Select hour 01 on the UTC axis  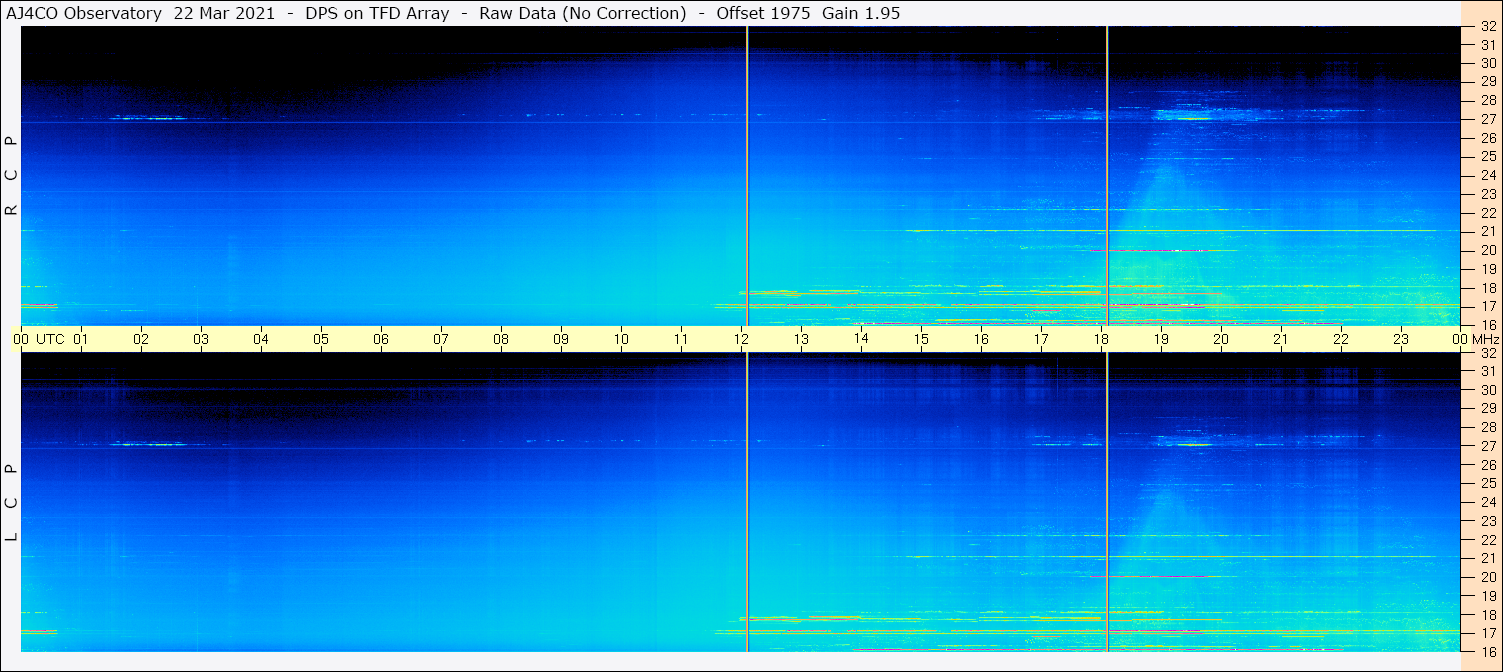tap(81, 339)
